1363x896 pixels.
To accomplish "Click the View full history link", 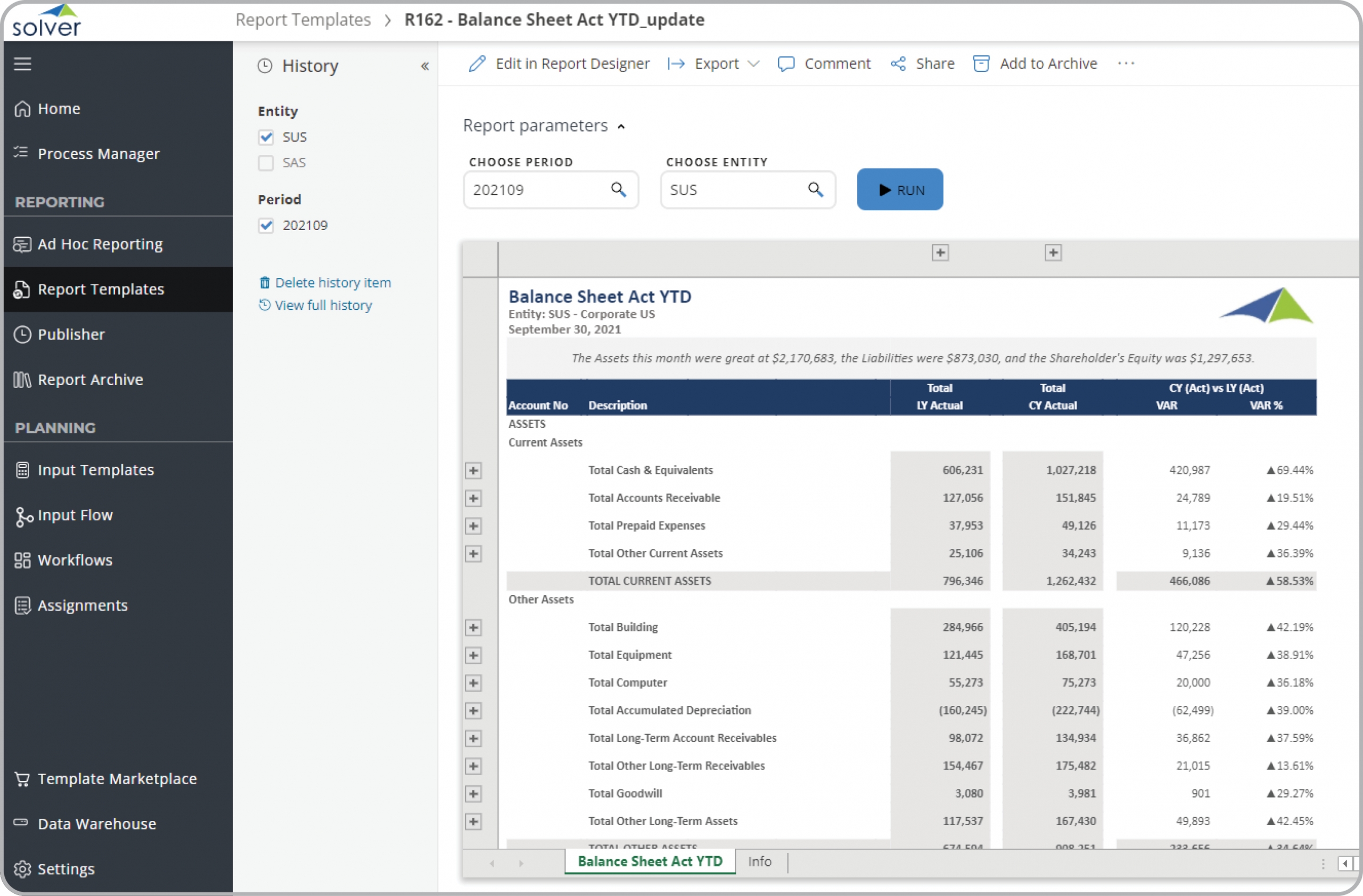I will click(x=323, y=305).
